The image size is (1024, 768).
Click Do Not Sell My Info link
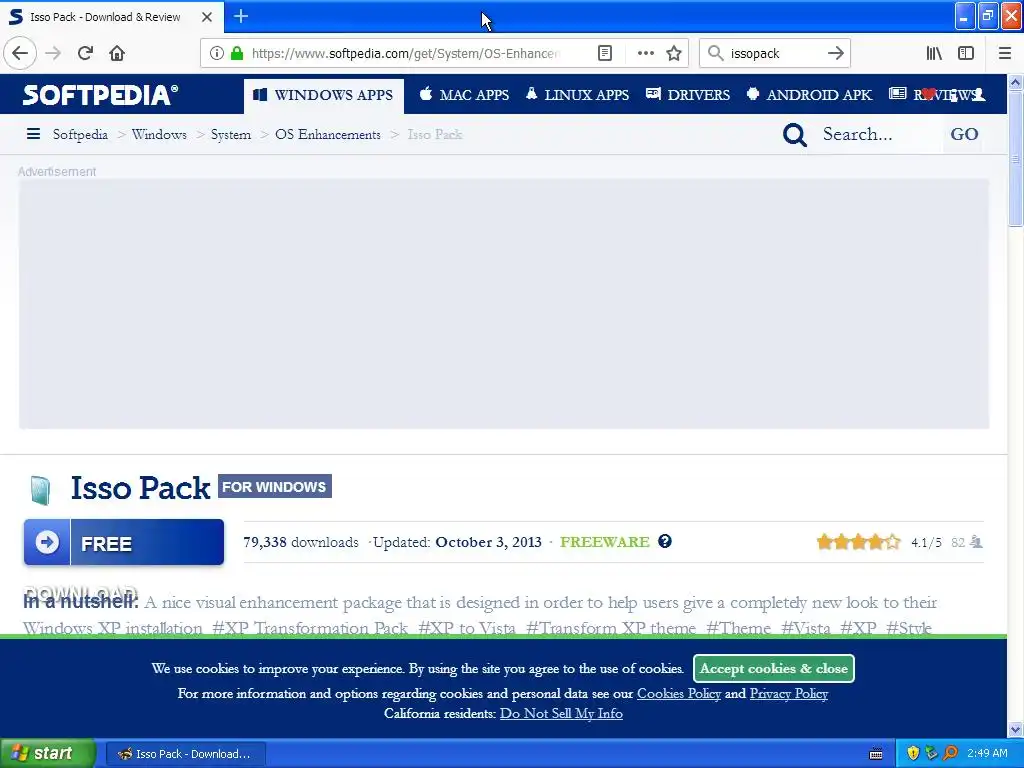(x=561, y=714)
